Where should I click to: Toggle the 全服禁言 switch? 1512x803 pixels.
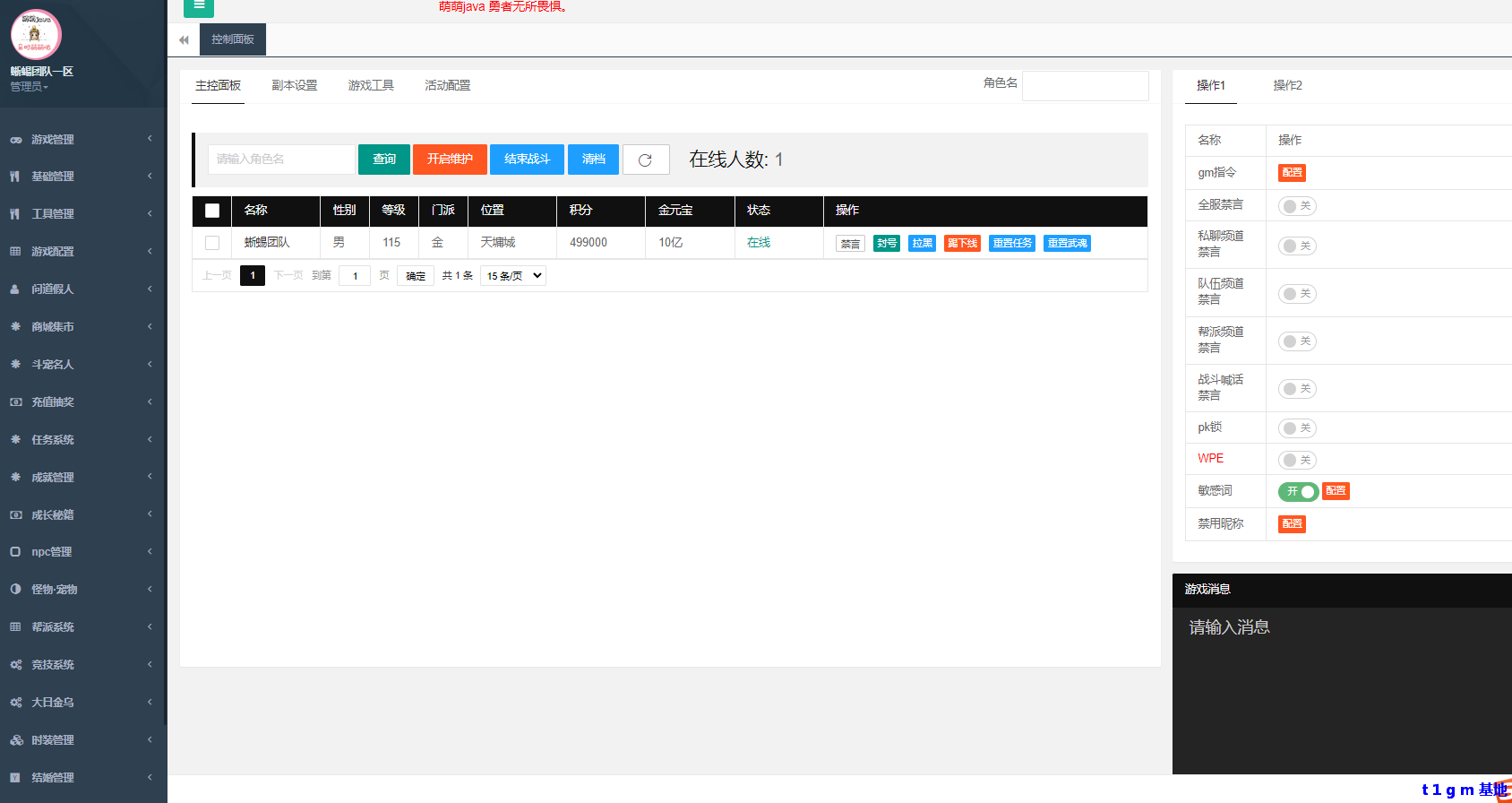(1296, 206)
